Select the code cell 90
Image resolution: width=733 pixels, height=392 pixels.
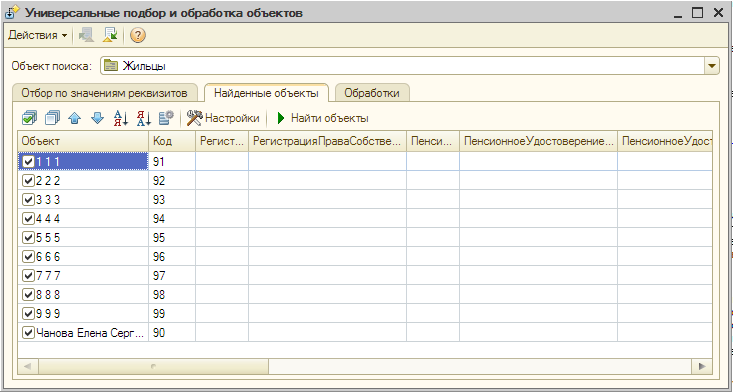coord(172,333)
